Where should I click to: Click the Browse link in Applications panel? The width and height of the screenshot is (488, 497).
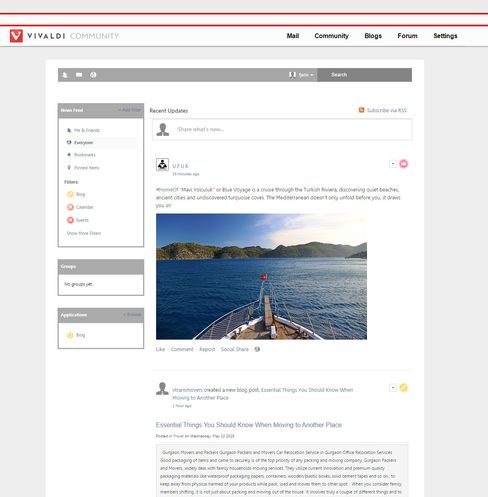click(132, 315)
